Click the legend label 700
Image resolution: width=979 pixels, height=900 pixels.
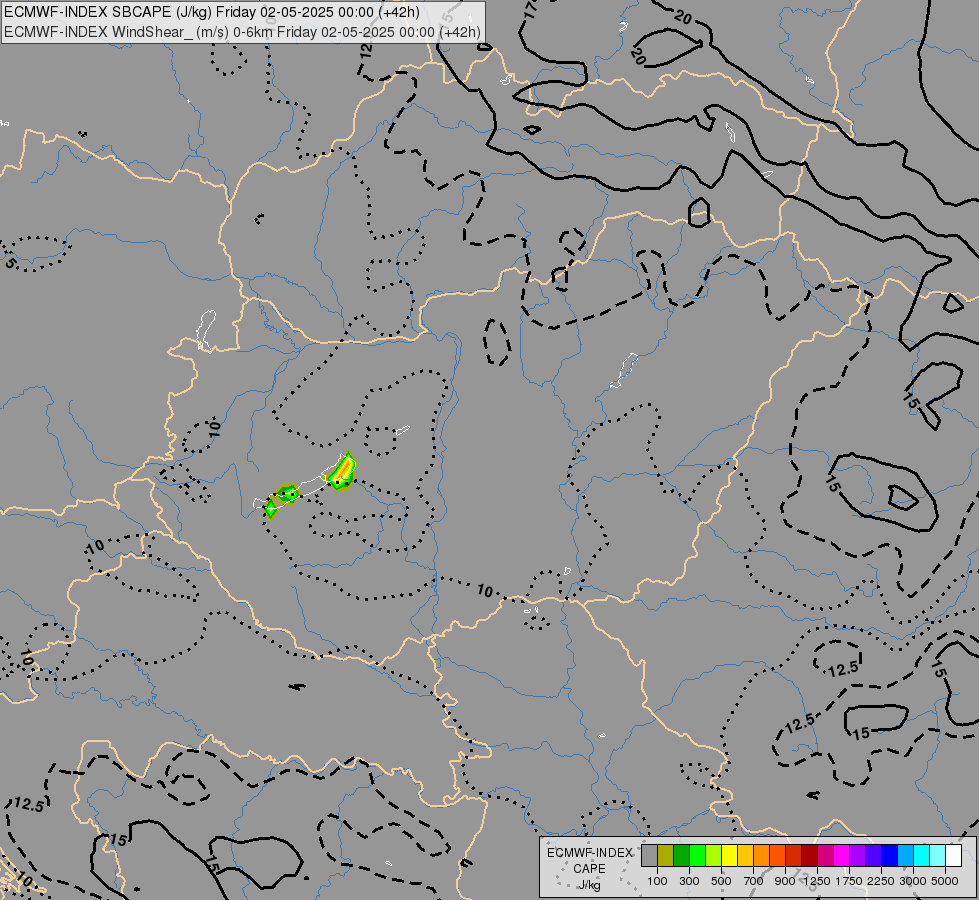coord(754,881)
